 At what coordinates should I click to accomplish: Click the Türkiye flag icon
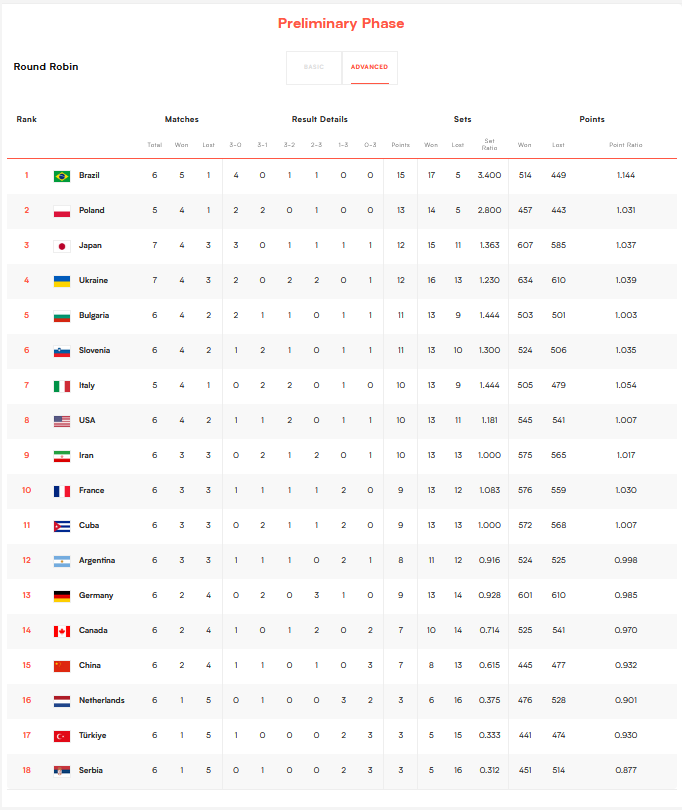(61, 736)
